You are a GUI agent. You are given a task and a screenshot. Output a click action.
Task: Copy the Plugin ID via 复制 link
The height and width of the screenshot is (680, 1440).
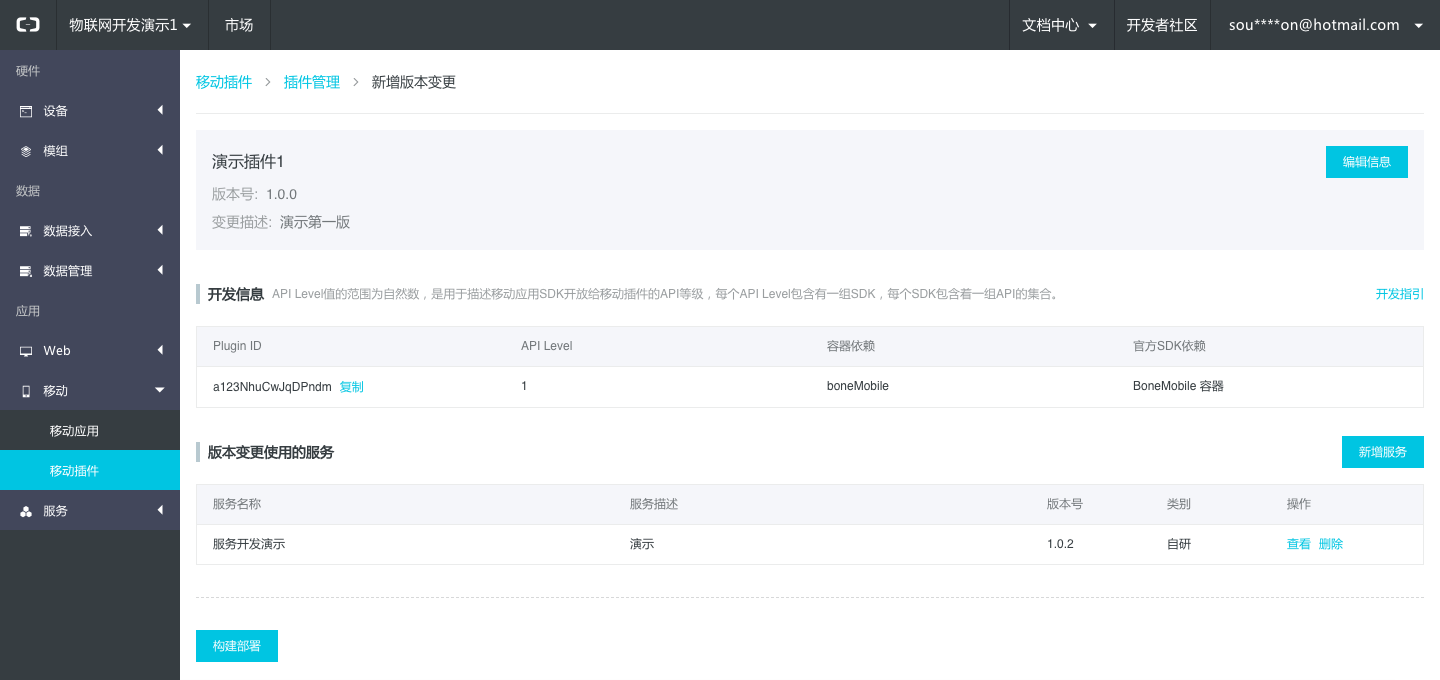tap(351, 387)
